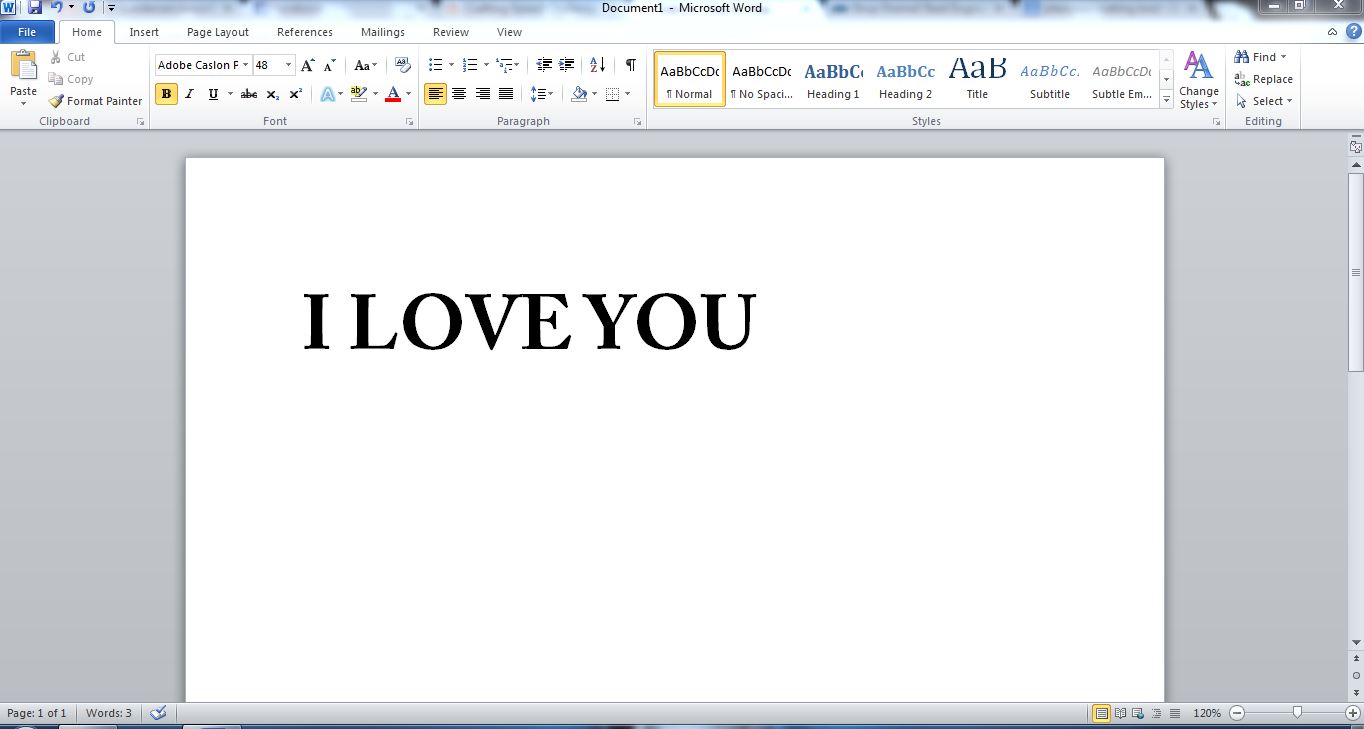The width and height of the screenshot is (1364, 729).
Task: Switch to Full Screen Reading view icon
Action: pos(1120,713)
